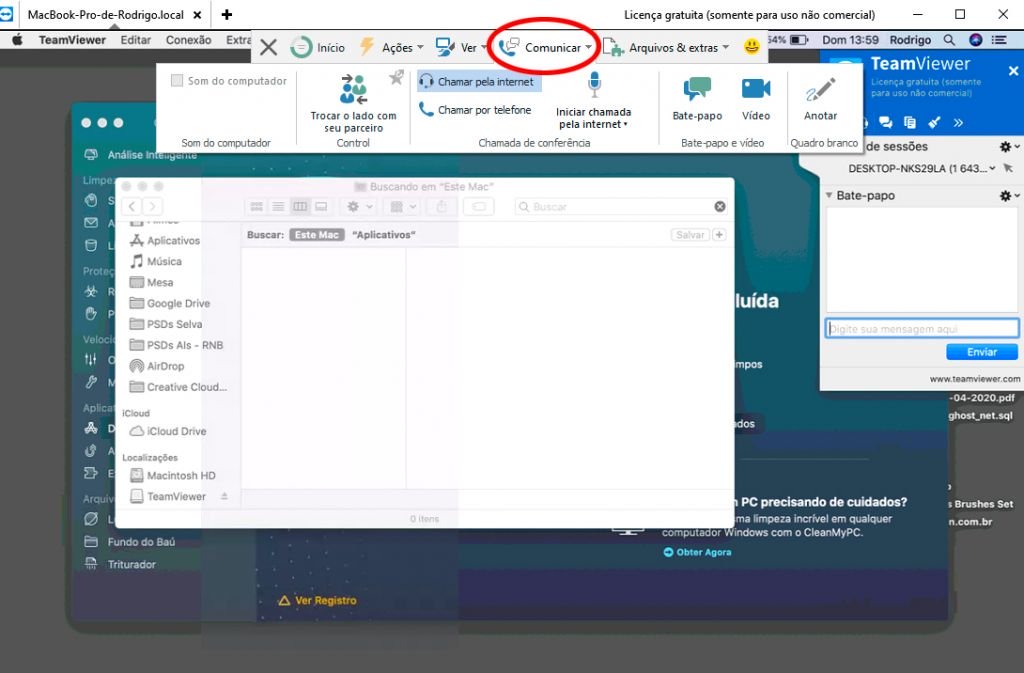Image resolution: width=1024 pixels, height=673 pixels.
Task: Click Siri icon in Mac menu bar
Action: [975, 40]
